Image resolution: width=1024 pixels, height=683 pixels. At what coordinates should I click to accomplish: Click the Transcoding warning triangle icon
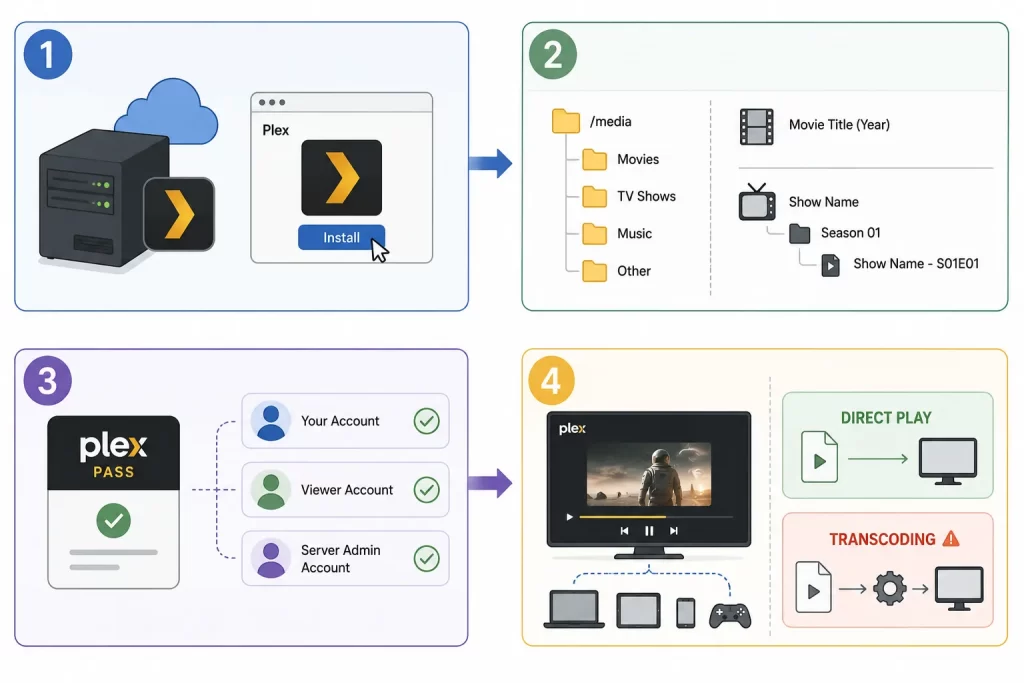point(951,539)
